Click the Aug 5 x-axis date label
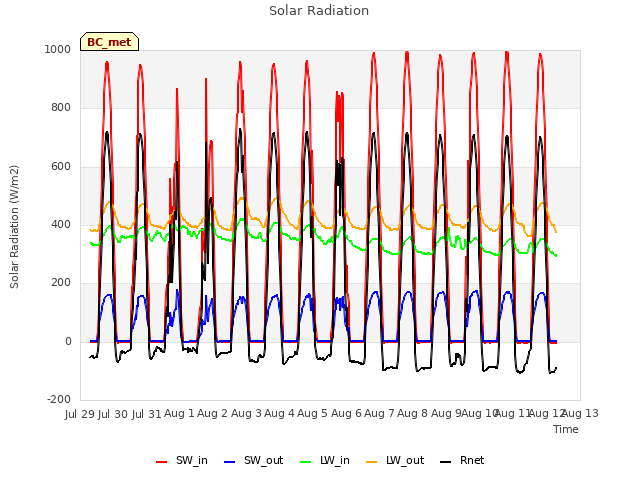 pyautogui.click(x=313, y=414)
